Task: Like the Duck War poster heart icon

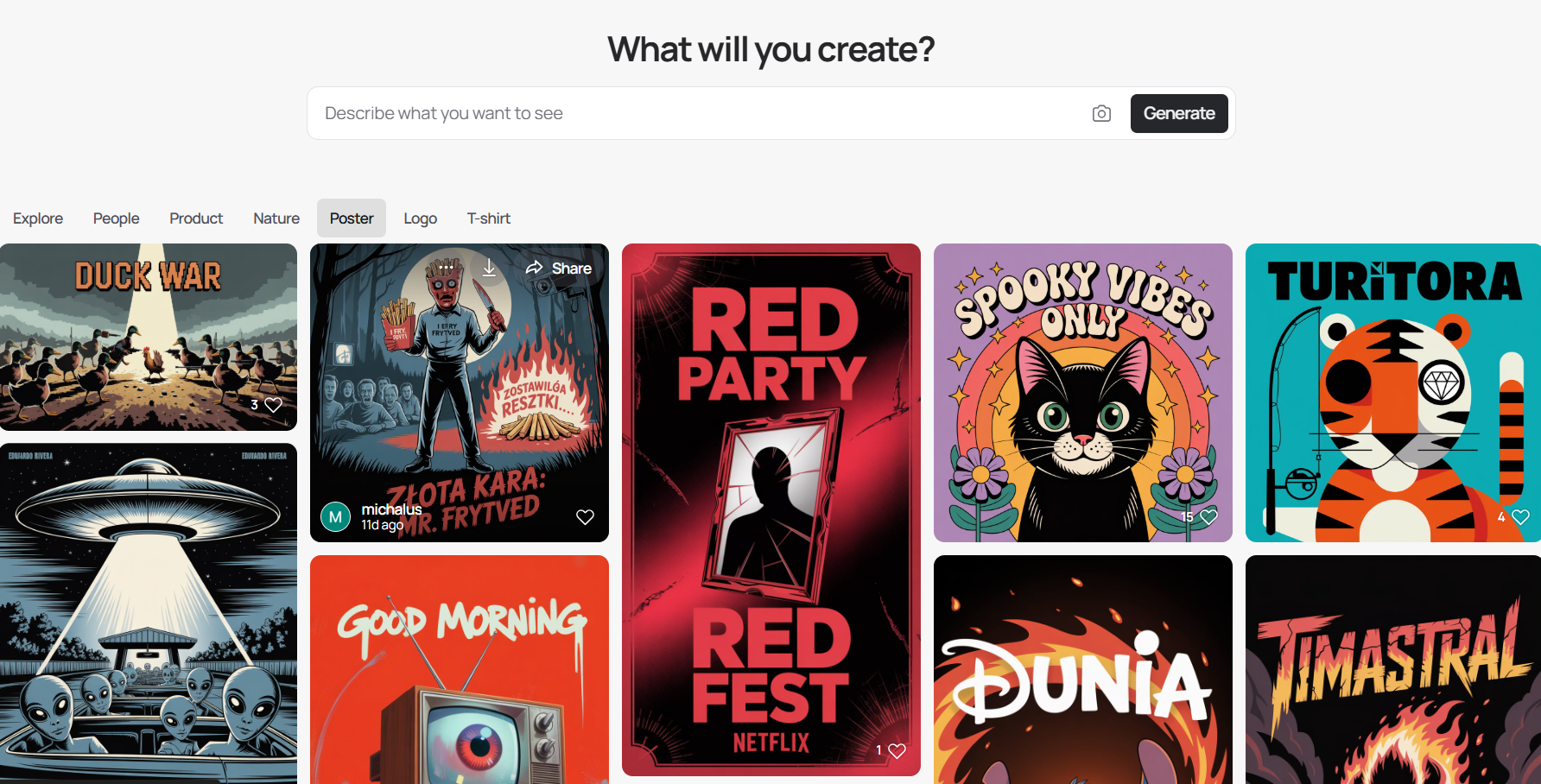Action: click(273, 404)
